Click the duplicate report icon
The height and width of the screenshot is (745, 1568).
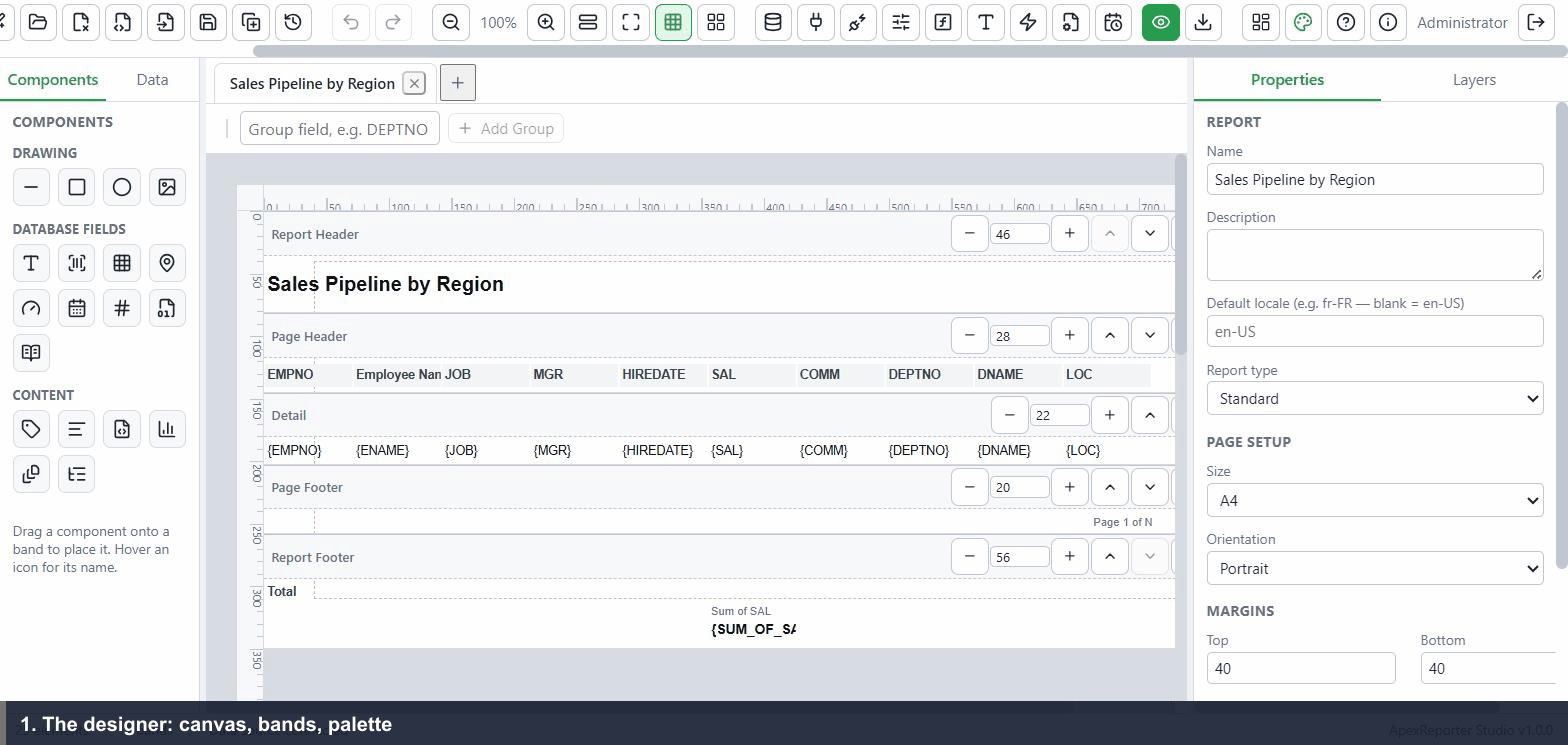251,22
